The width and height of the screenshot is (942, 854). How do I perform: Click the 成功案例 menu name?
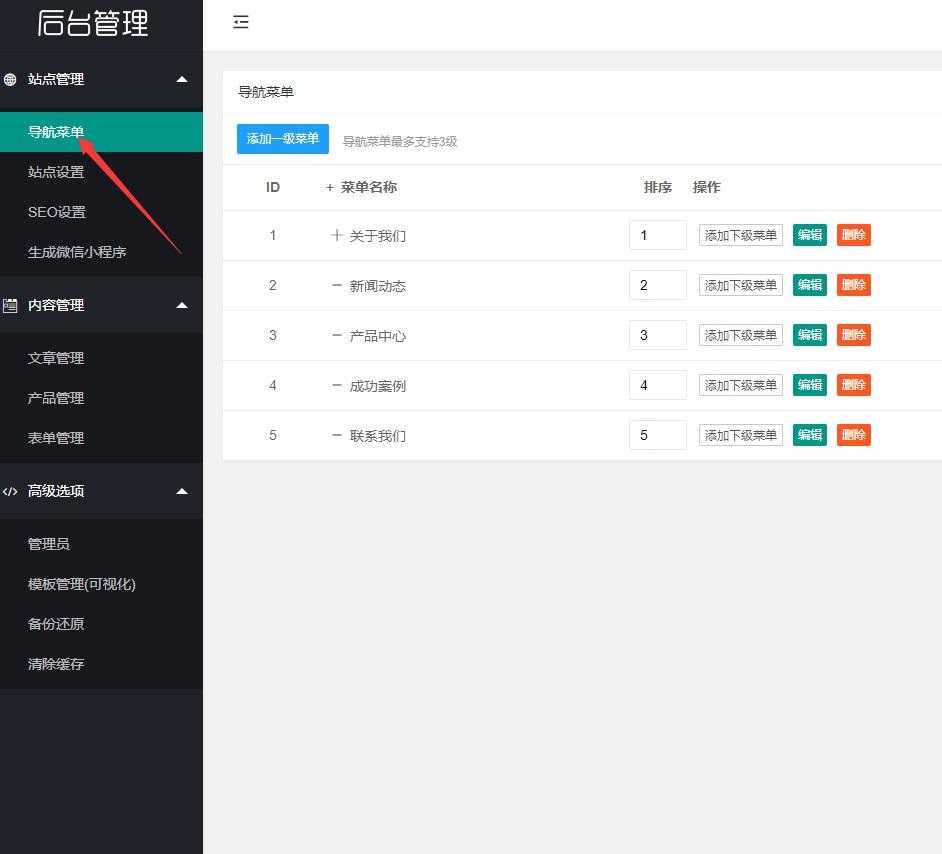(x=377, y=386)
